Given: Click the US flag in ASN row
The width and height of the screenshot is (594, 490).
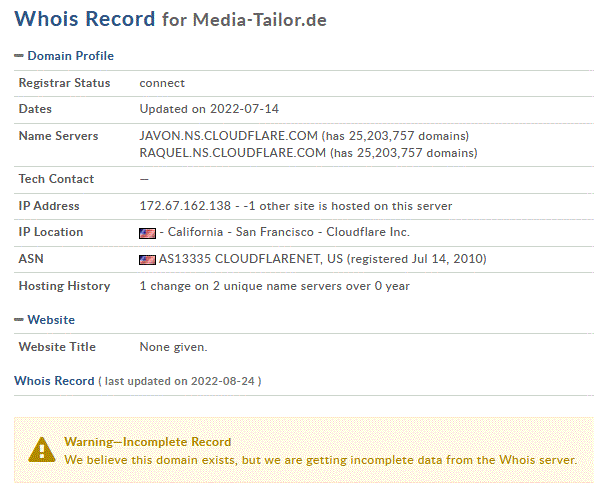Looking at the screenshot, I should pos(147,260).
